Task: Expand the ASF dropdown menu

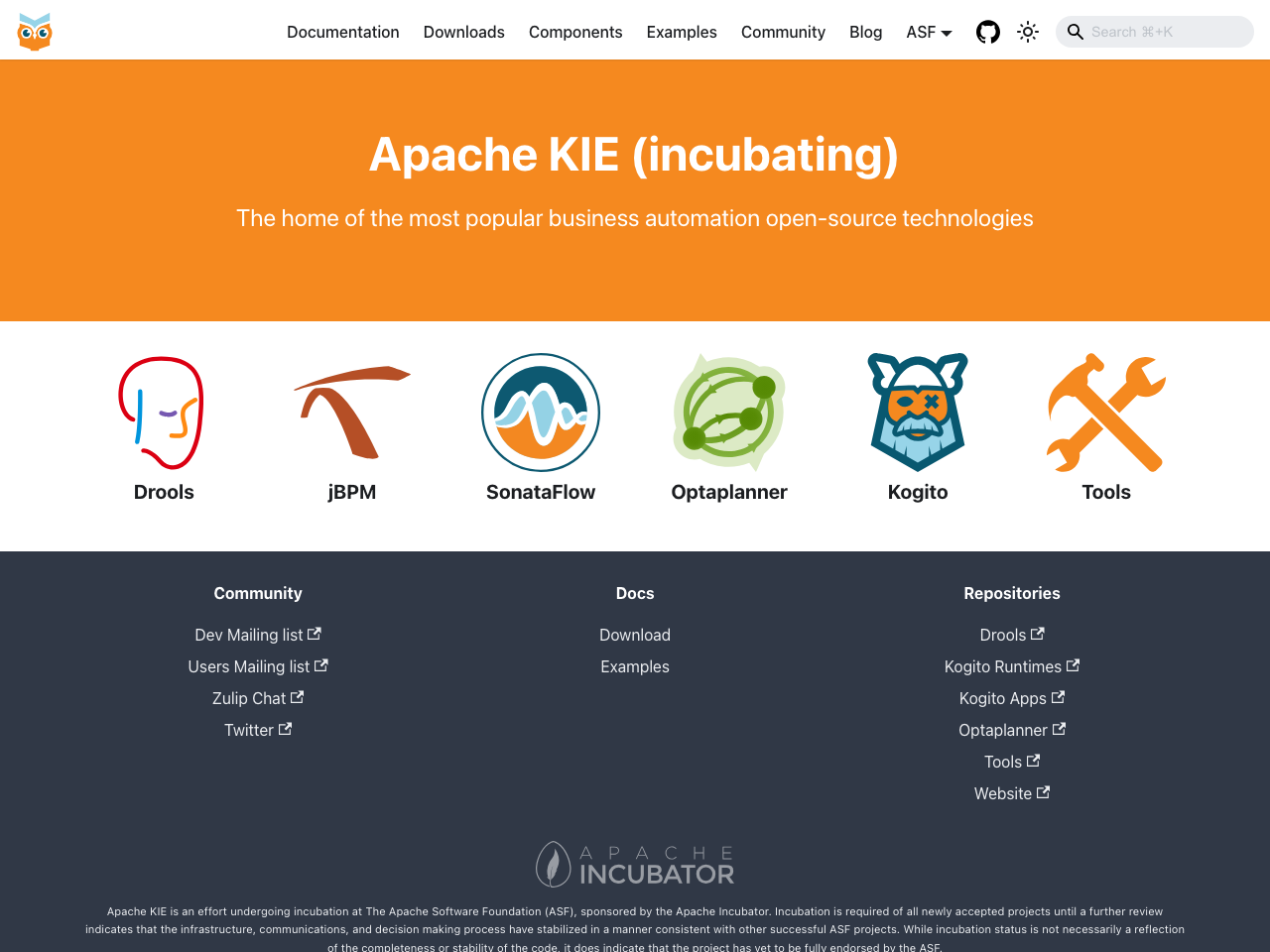Action: 929,32
